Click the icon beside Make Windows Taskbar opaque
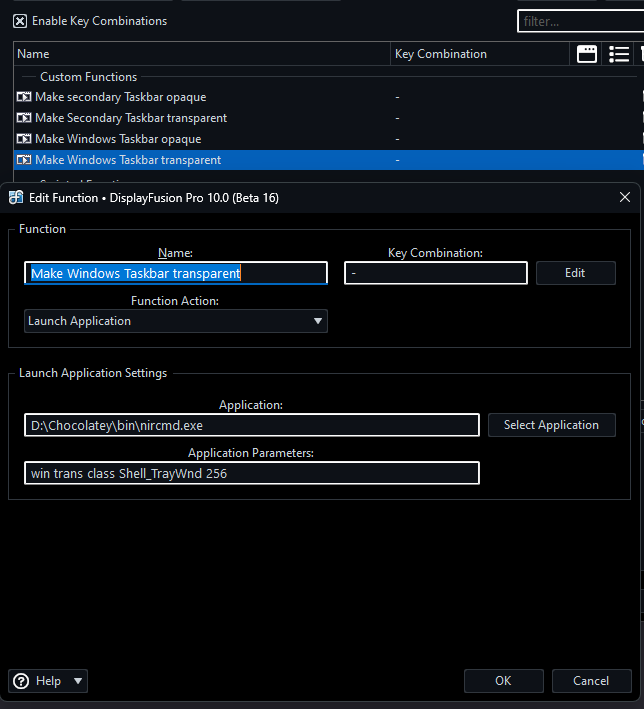The width and height of the screenshot is (644, 709). point(24,139)
